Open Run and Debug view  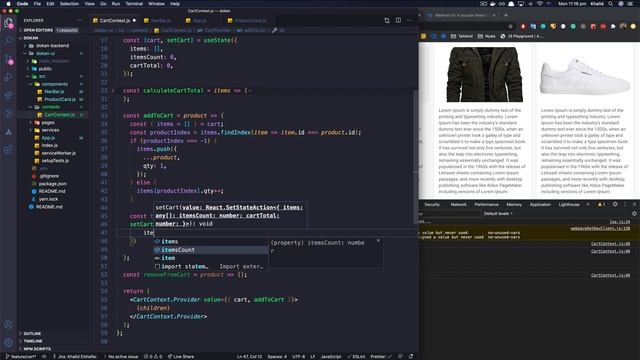click(9, 78)
